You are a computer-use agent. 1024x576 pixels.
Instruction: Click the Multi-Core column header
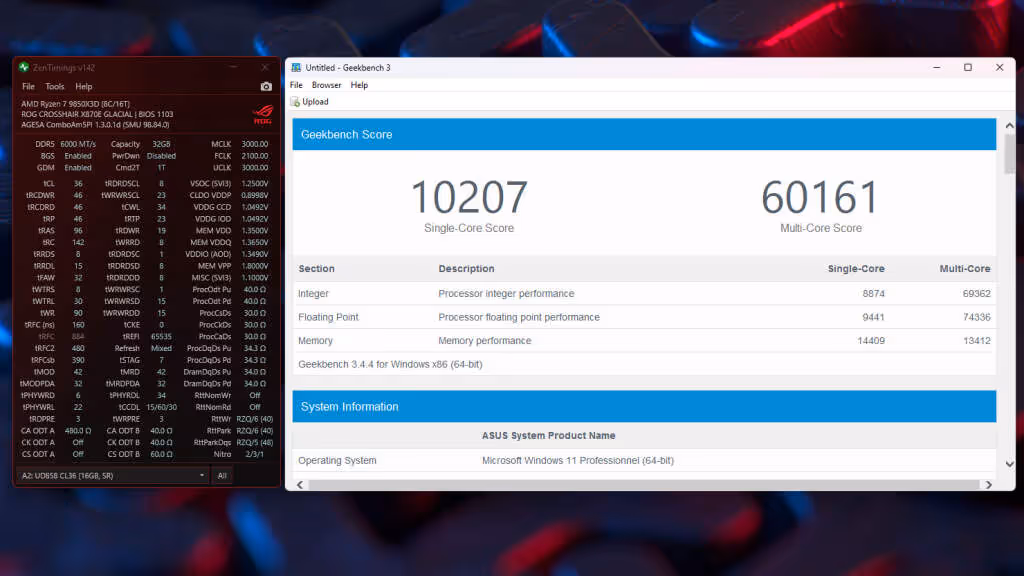[965, 268]
